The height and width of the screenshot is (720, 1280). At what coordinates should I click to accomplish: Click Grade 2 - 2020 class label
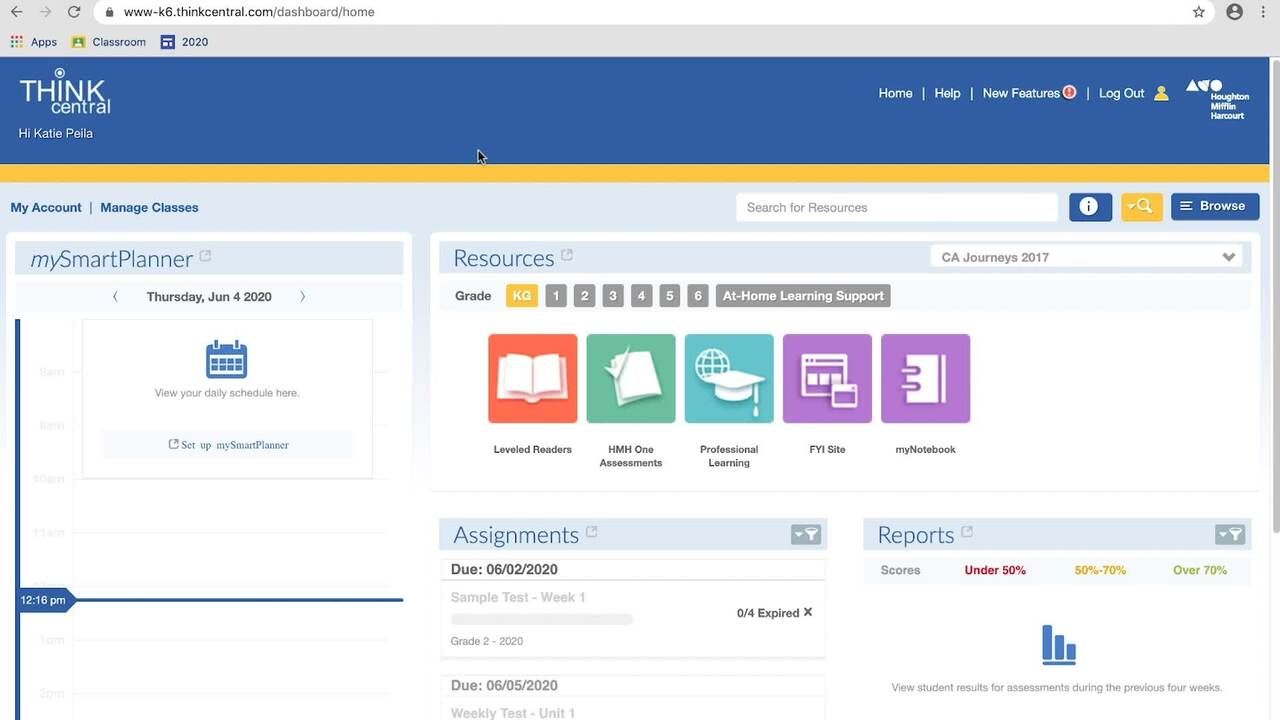487,641
